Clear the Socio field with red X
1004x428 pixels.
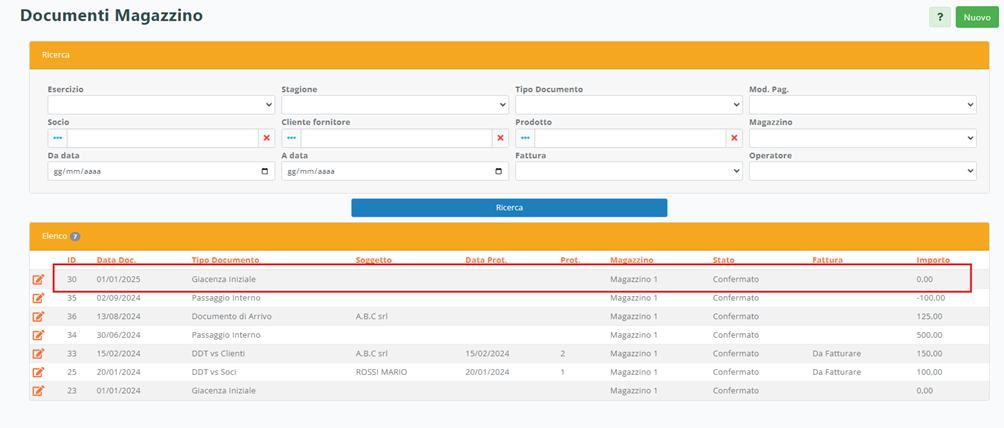266,138
